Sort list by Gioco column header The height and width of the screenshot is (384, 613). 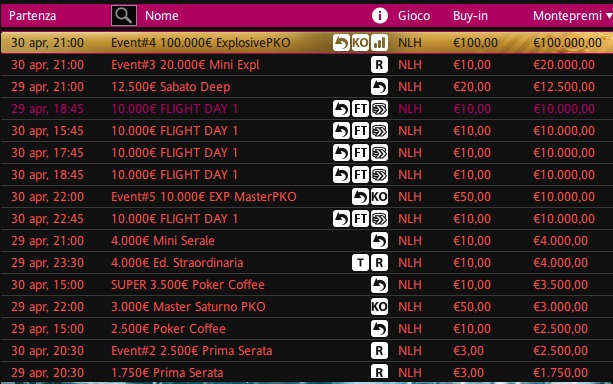(414, 16)
